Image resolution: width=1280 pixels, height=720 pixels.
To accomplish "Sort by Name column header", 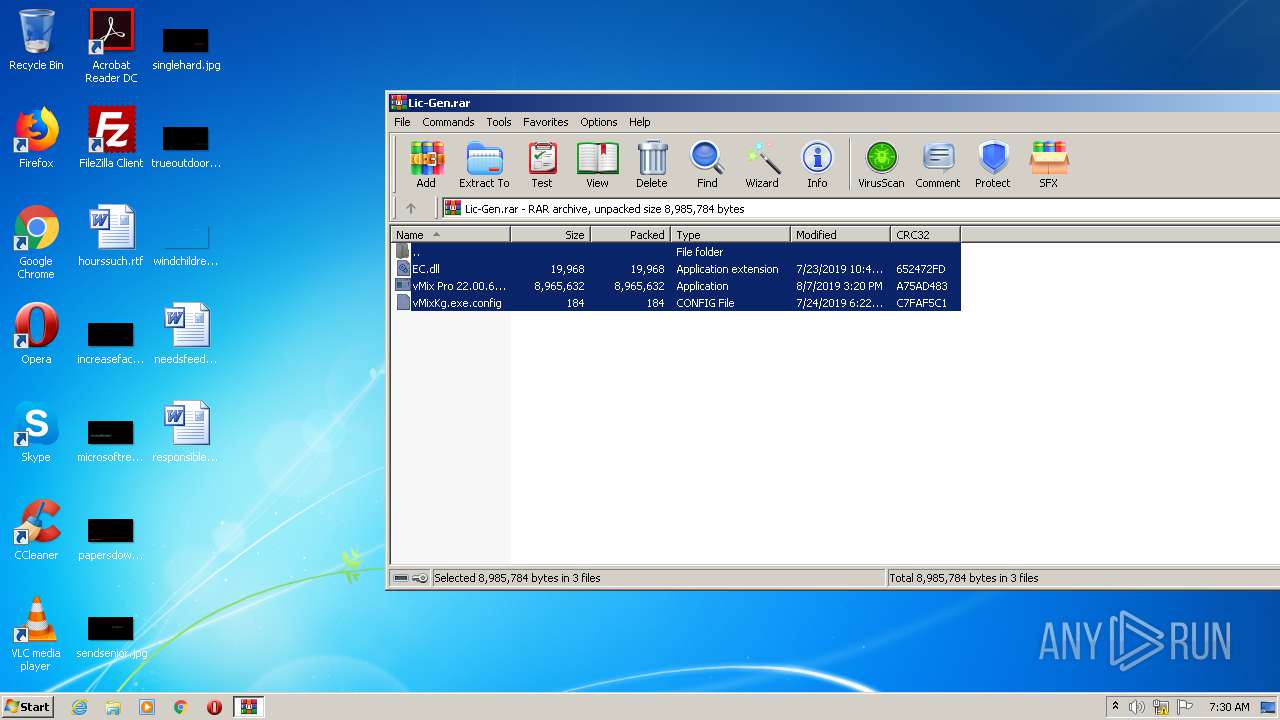I will pyautogui.click(x=450, y=235).
